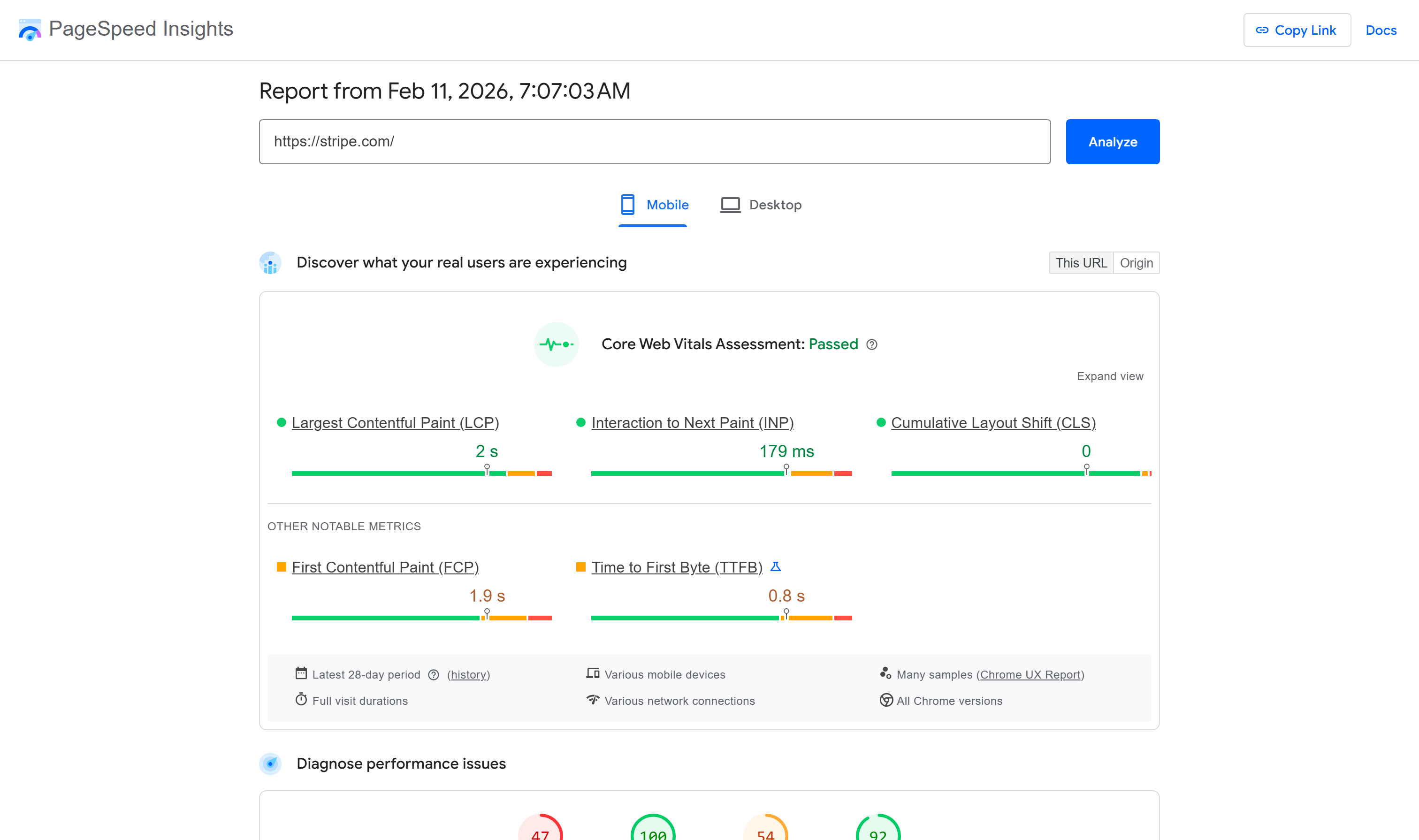This screenshot has height=840, width=1419.
Task: Open the Docs page
Action: 1381,30
